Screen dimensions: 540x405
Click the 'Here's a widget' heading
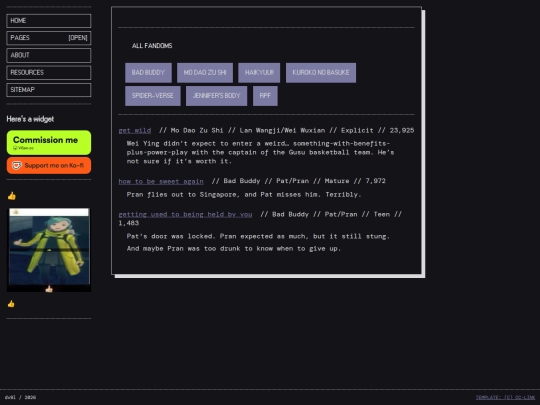(x=30, y=119)
